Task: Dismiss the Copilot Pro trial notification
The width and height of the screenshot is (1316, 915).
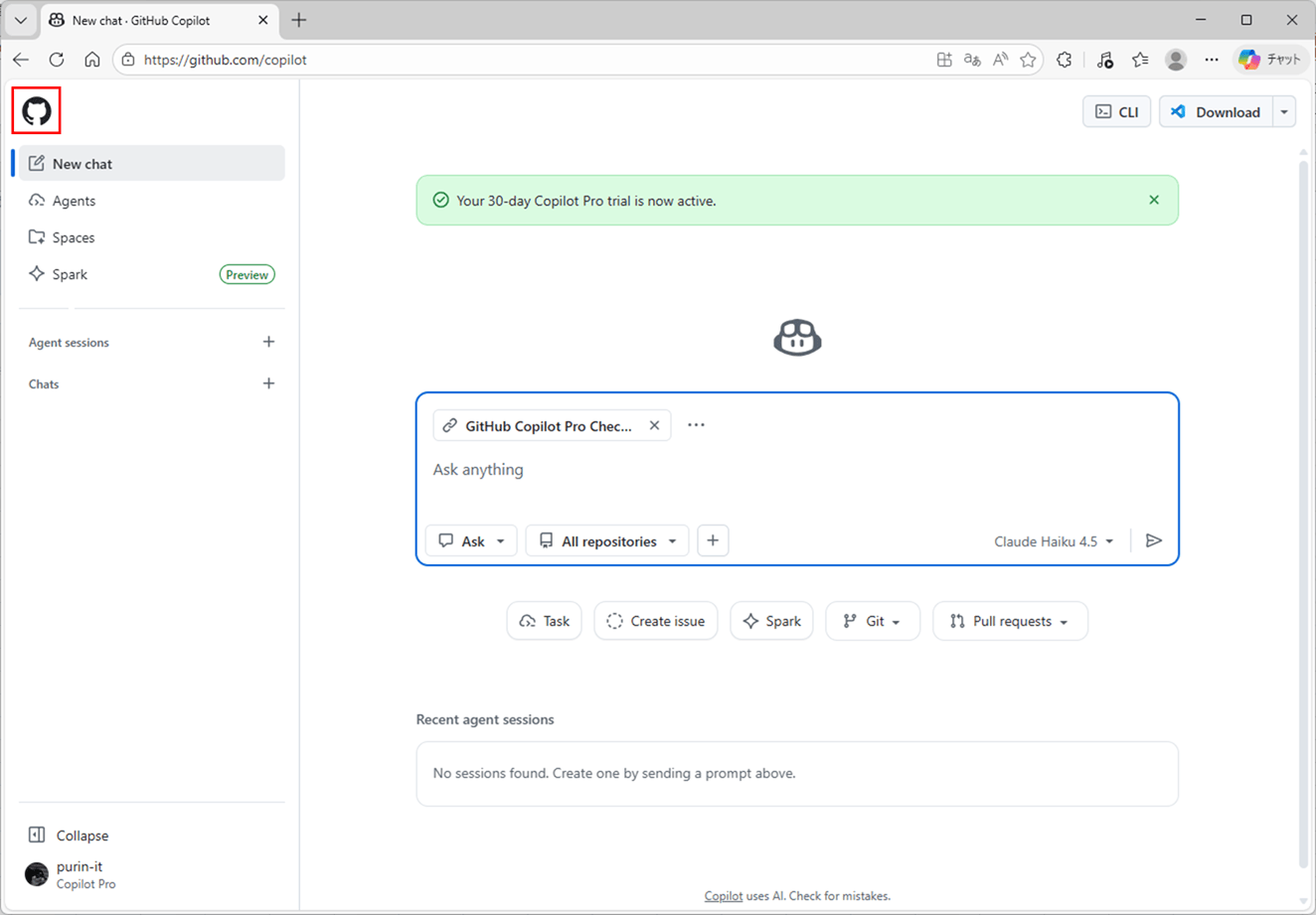Action: (1154, 199)
